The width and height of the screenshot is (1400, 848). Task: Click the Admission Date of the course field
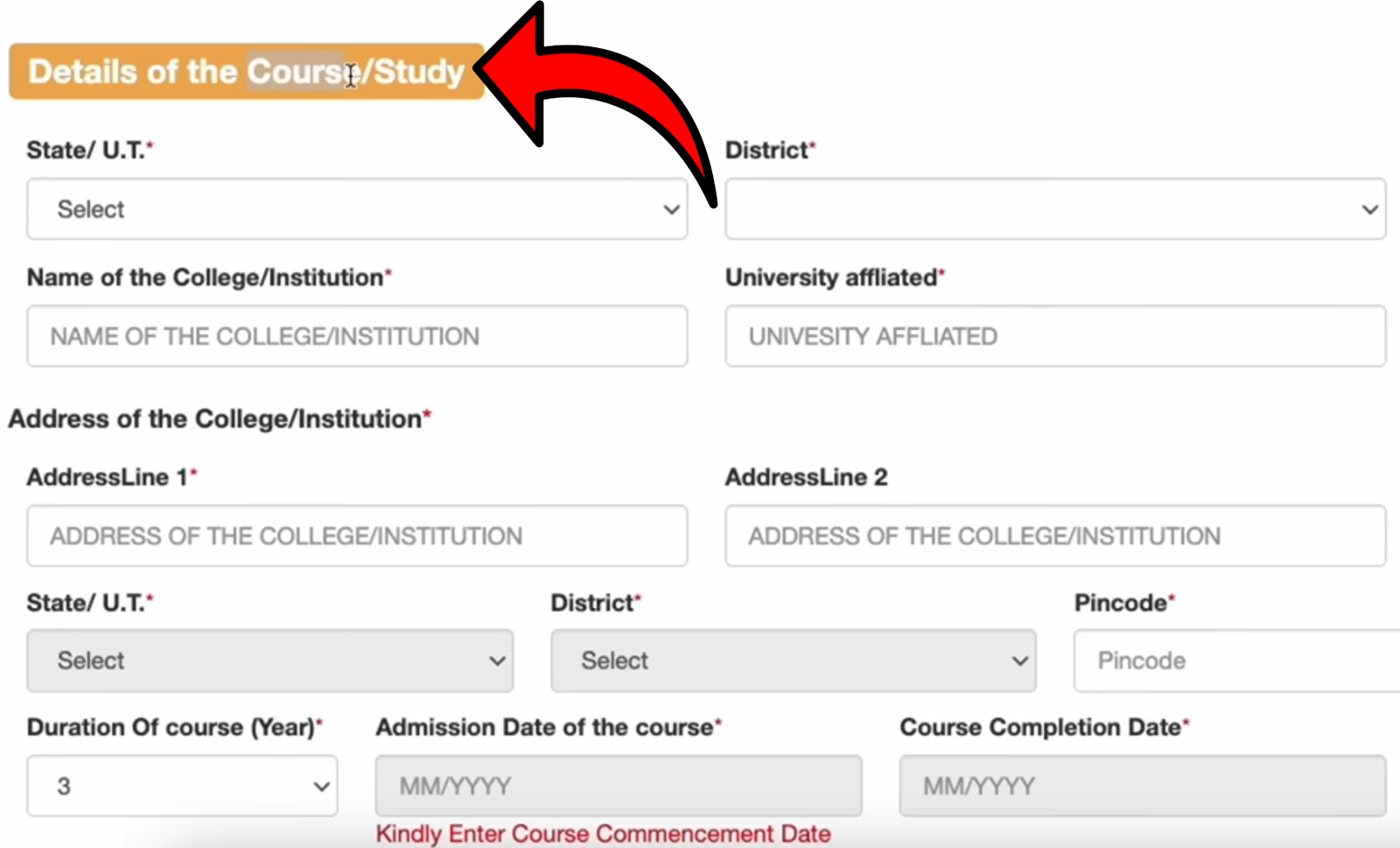coord(618,785)
